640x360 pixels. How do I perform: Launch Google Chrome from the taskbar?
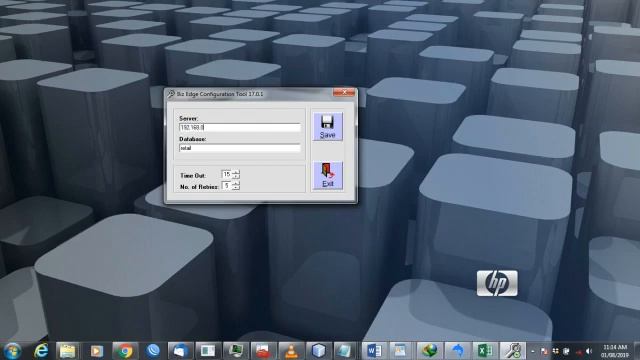point(125,351)
